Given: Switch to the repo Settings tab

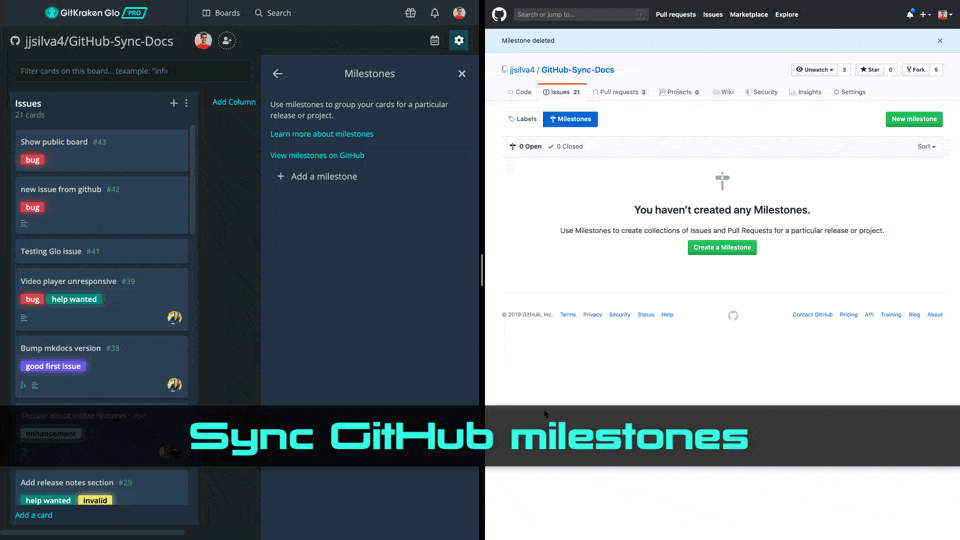Looking at the screenshot, I should (849, 92).
